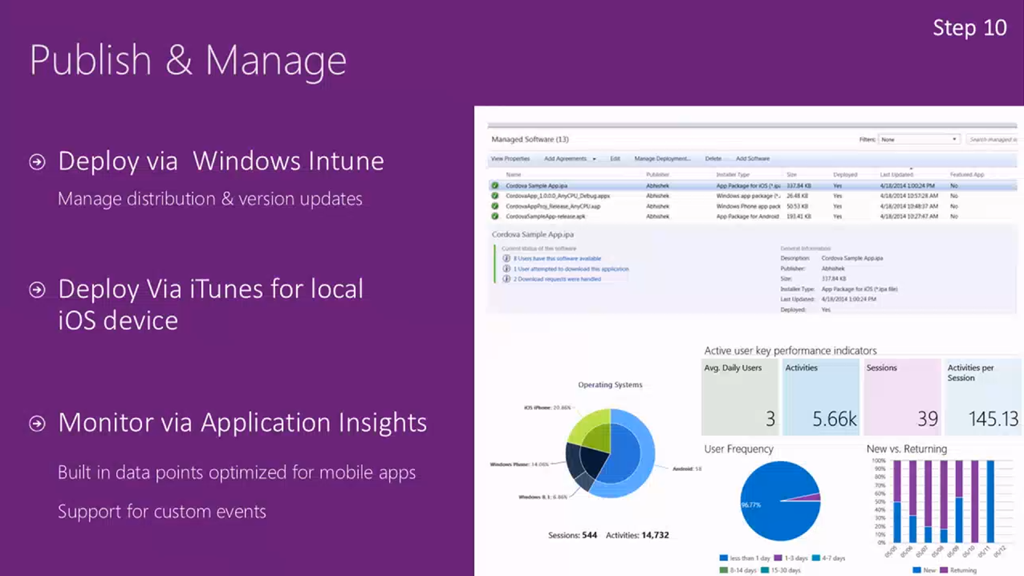Sort by the Size column header
The image size is (1024, 576).
pyautogui.click(x=792, y=175)
